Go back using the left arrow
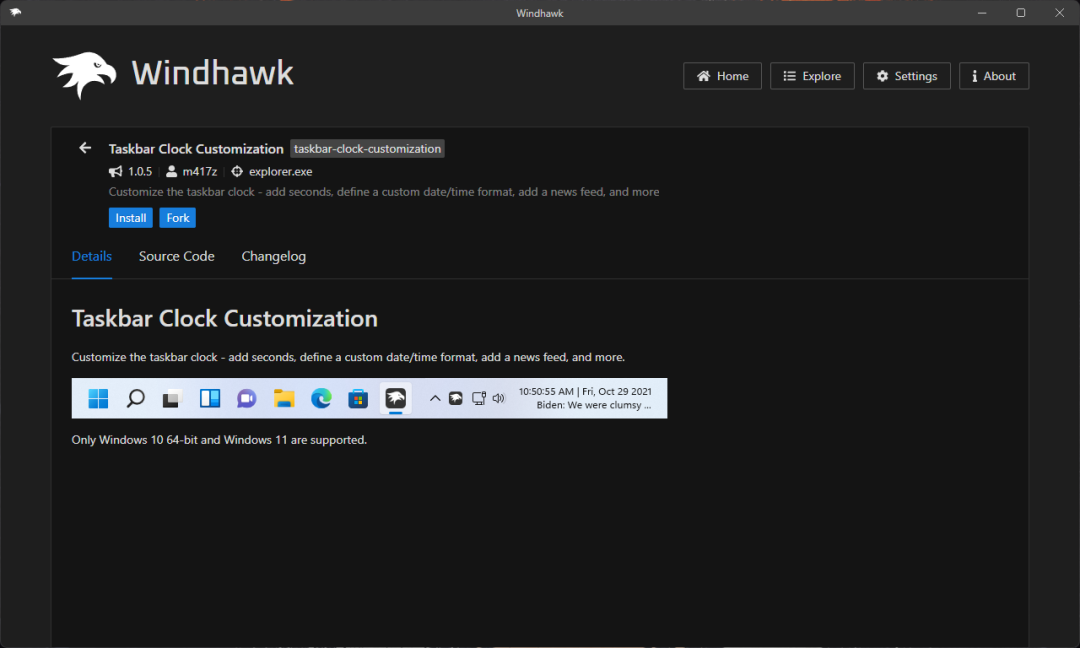The height and width of the screenshot is (648, 1080). click(85, 148)
